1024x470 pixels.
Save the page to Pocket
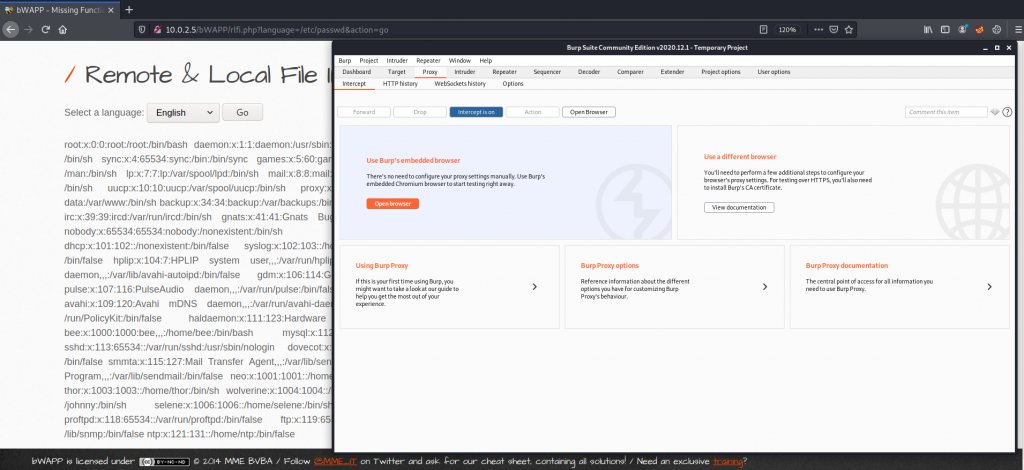click(x=833, y=30)
